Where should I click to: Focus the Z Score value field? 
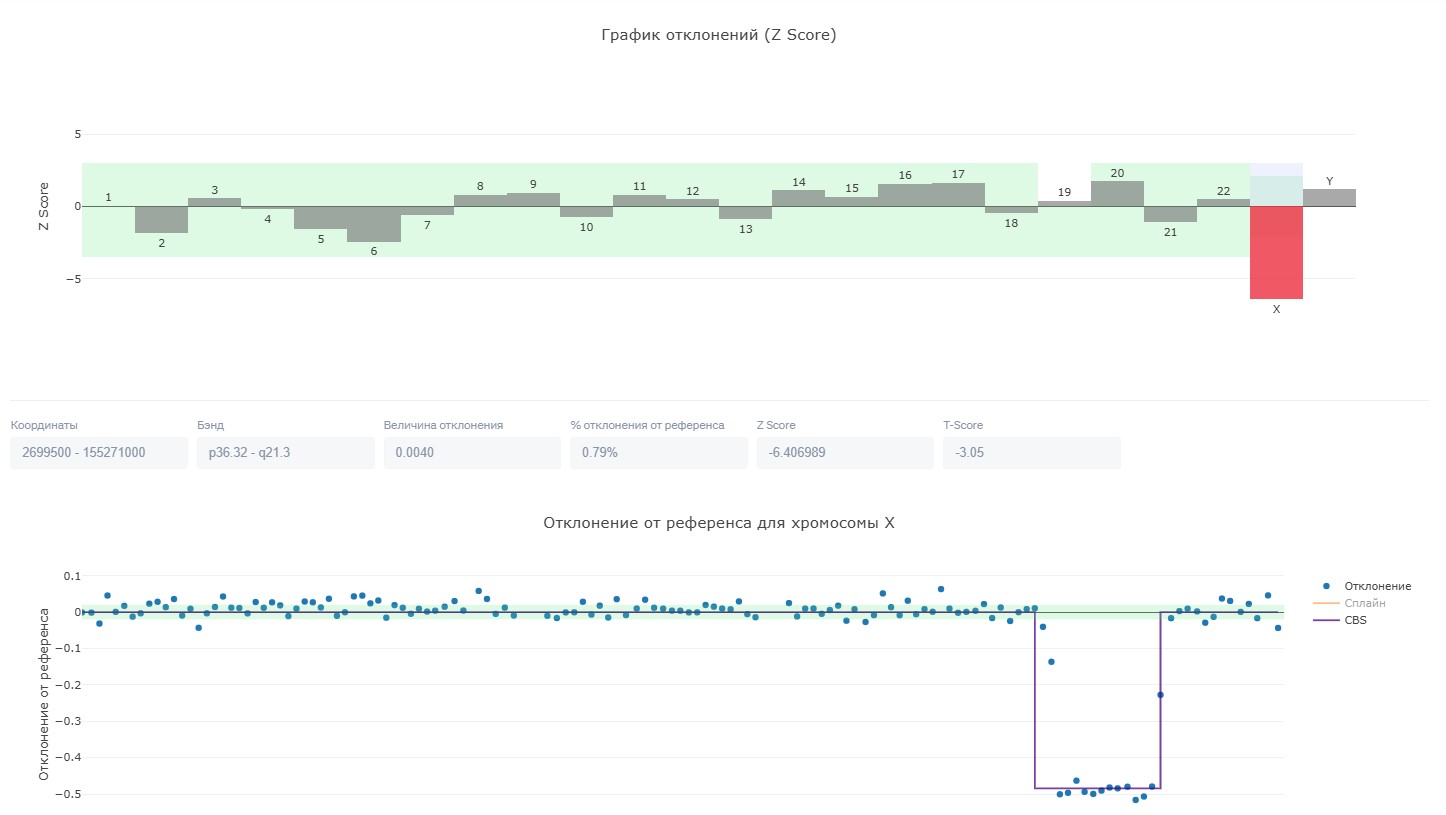click(845, 453)
